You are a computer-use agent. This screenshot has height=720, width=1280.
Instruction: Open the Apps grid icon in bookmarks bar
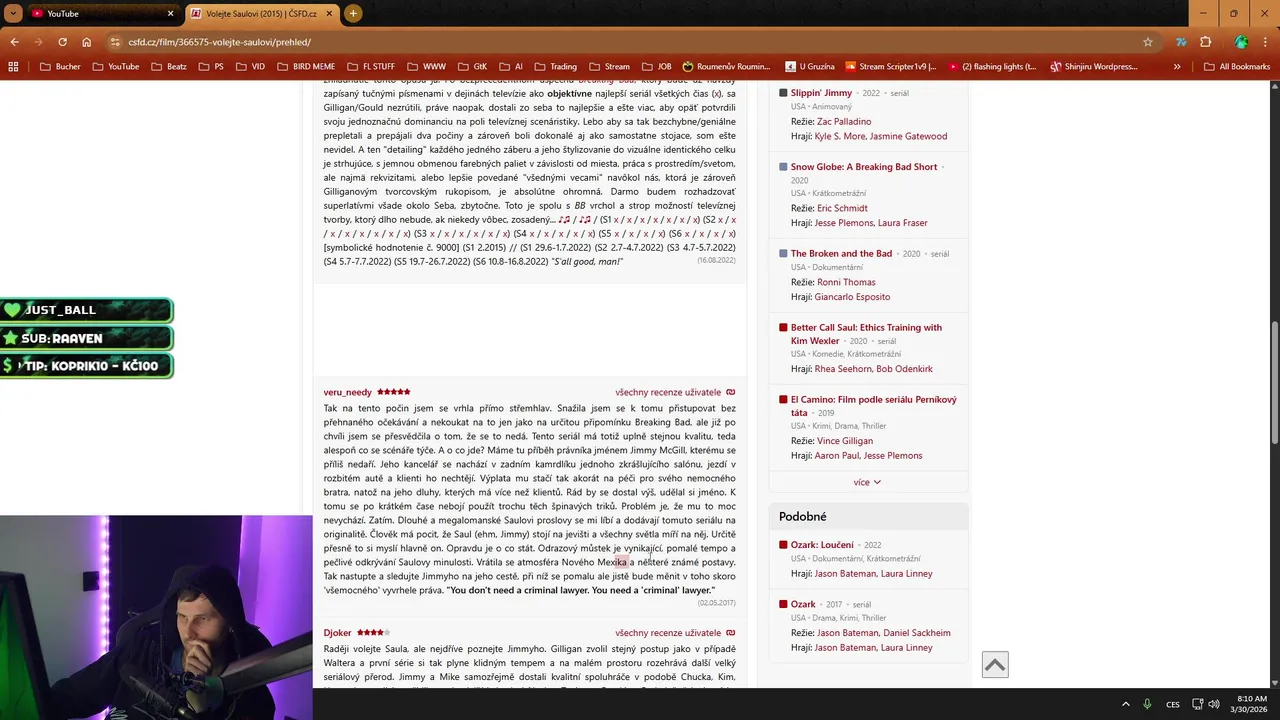click(13, 67)
